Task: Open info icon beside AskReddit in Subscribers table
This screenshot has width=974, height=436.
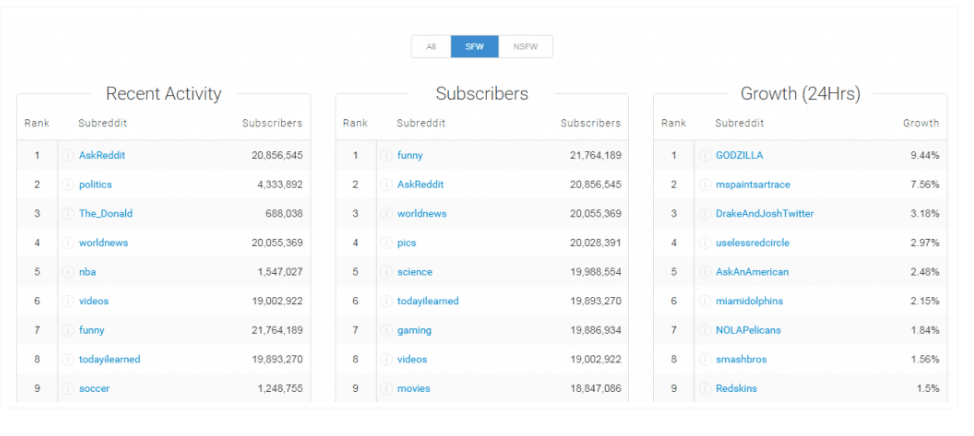Action: coord(386,184)
